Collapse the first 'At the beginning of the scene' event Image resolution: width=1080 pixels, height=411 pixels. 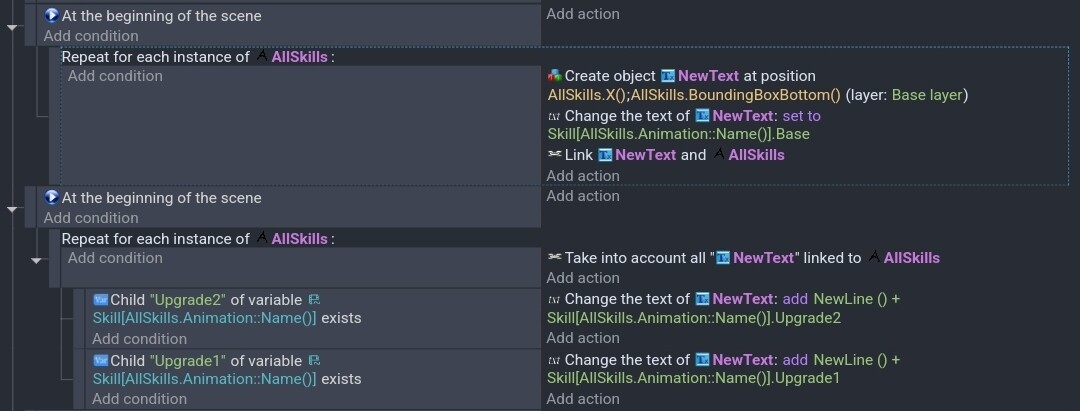12,28
